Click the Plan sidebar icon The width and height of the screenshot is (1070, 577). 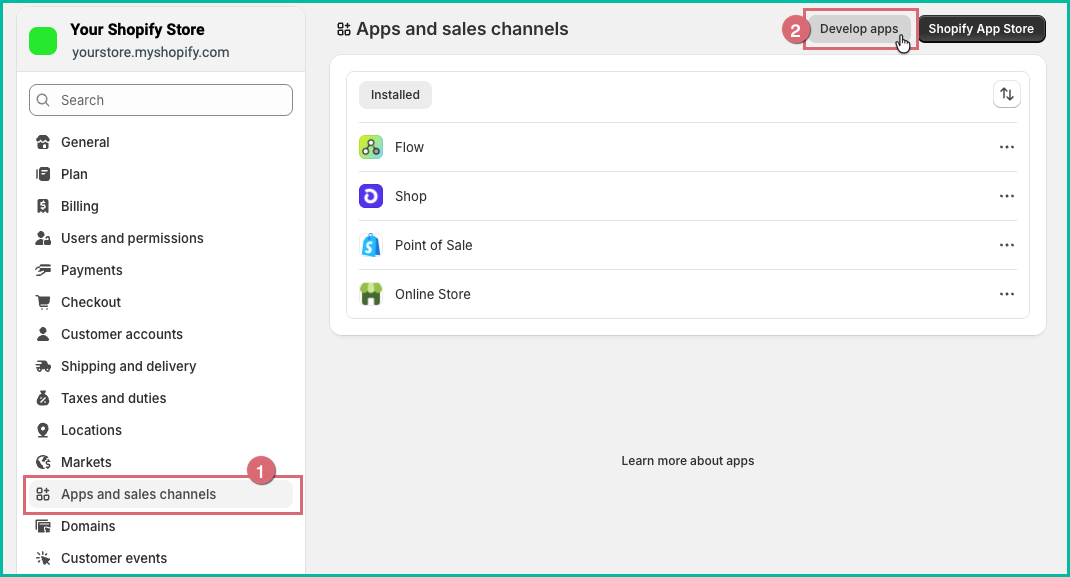coord(43,174)
